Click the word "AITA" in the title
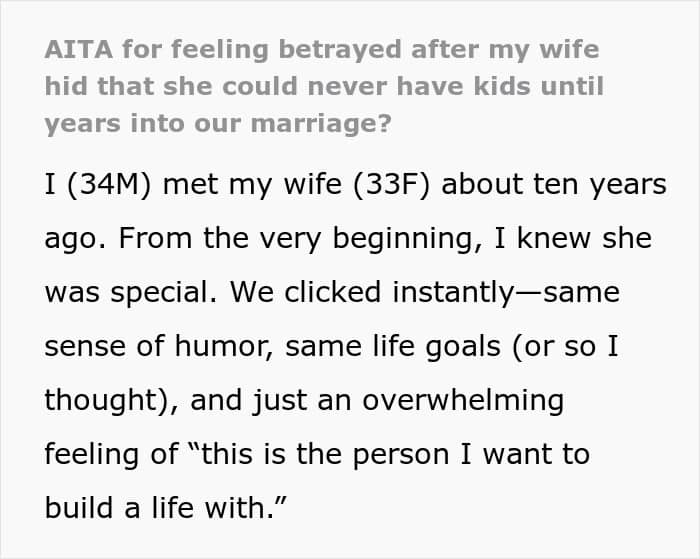This screenshot has height=559, width=700. pos(79,50)
